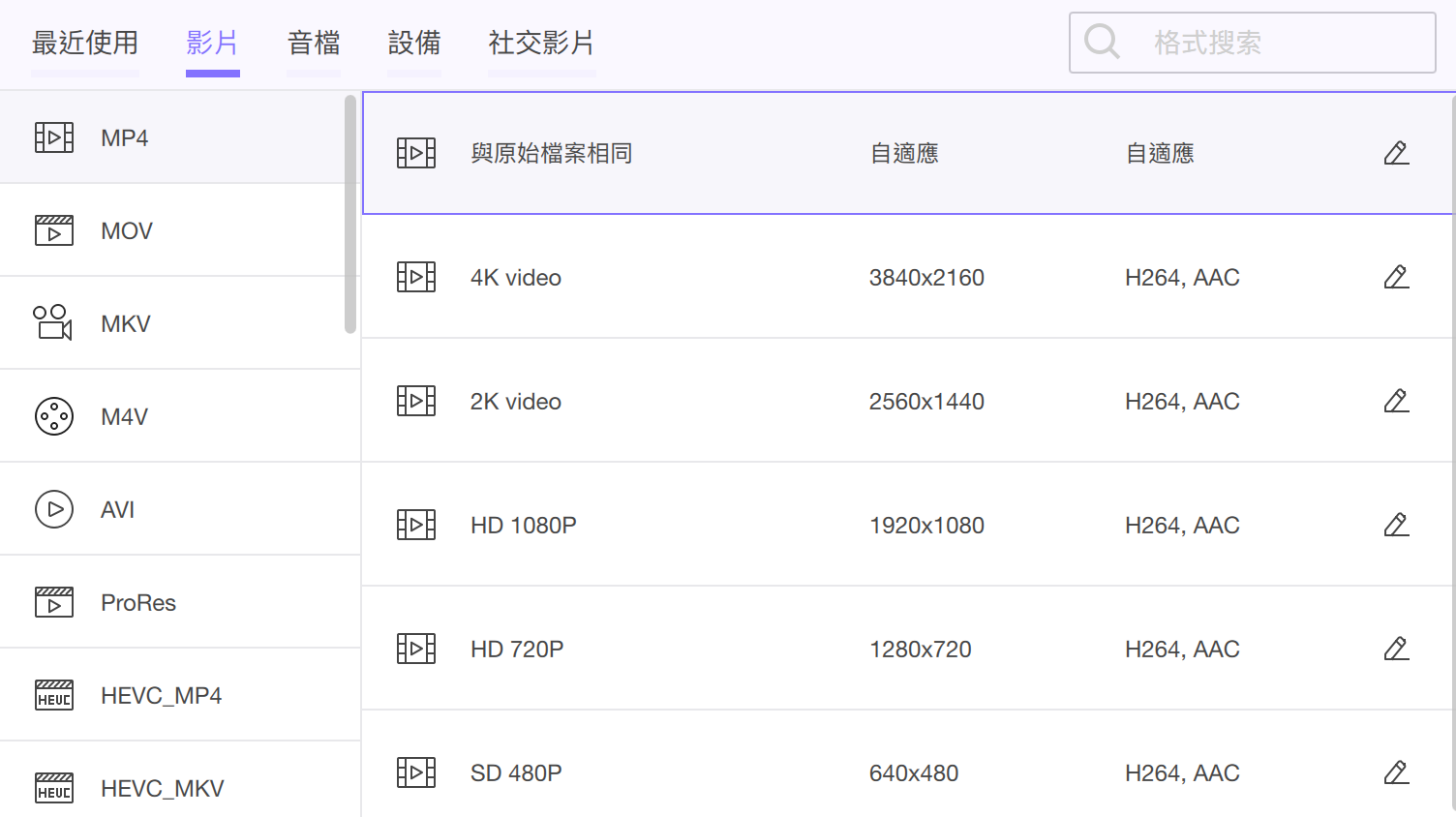
Task: Click 自適應 resolution in the 與原始檔案相同 row
Action: (904, 153)
